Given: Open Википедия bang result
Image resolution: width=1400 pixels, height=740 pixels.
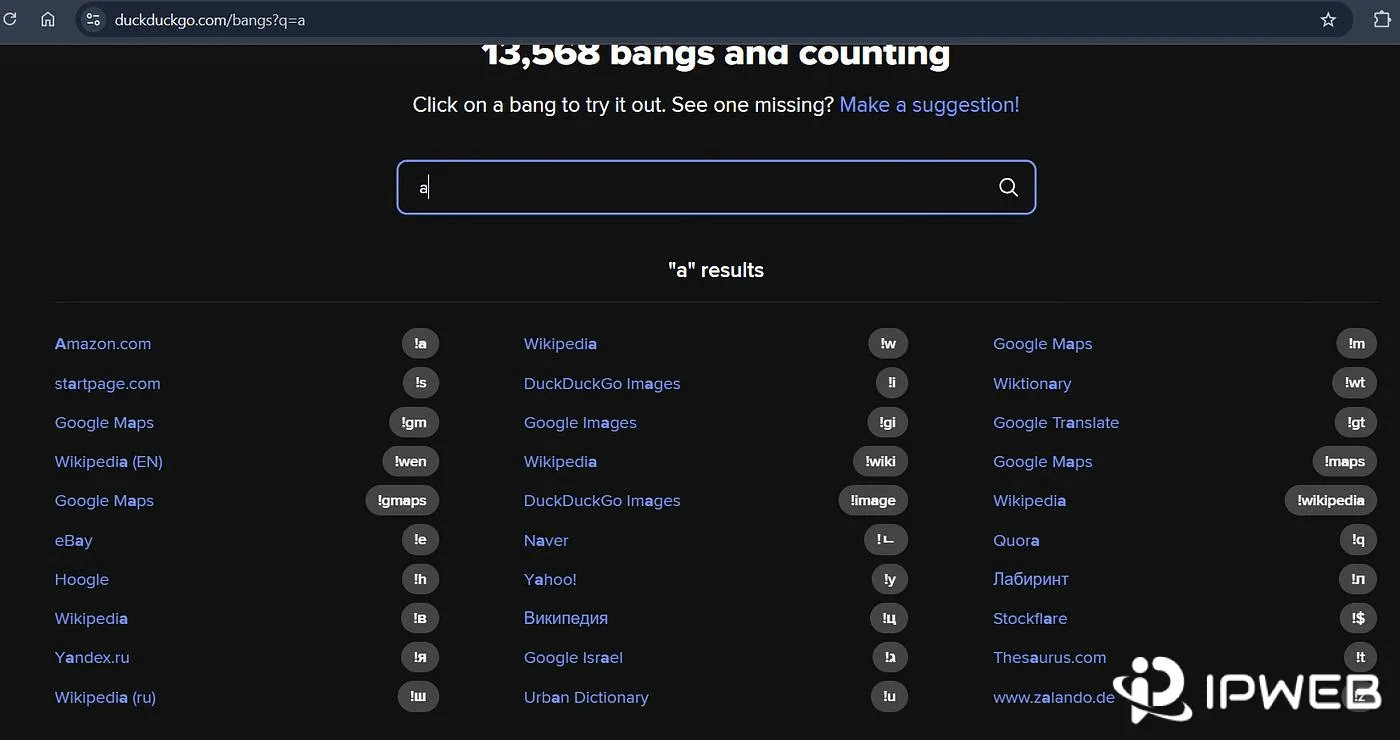Looking at the screenshot, I should click(566, 618).
